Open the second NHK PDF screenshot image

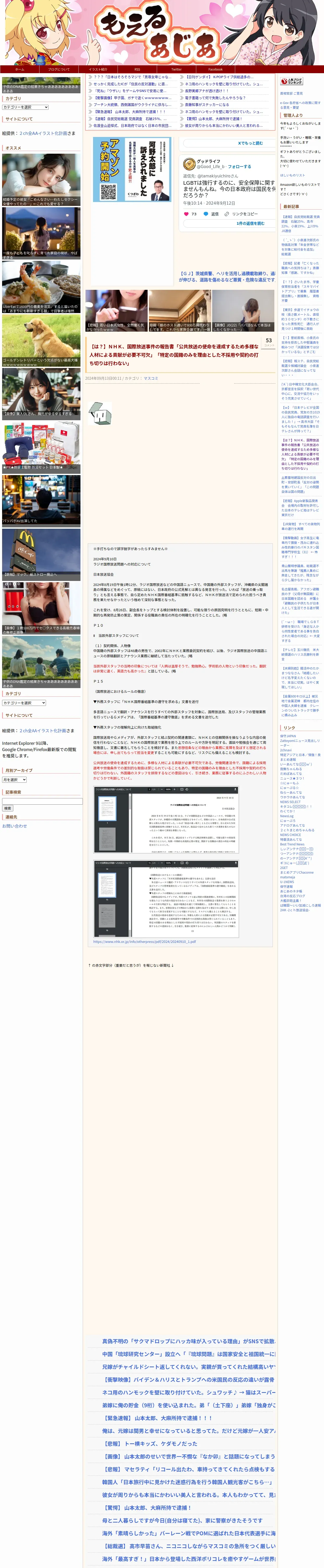(x=166, y=898)
